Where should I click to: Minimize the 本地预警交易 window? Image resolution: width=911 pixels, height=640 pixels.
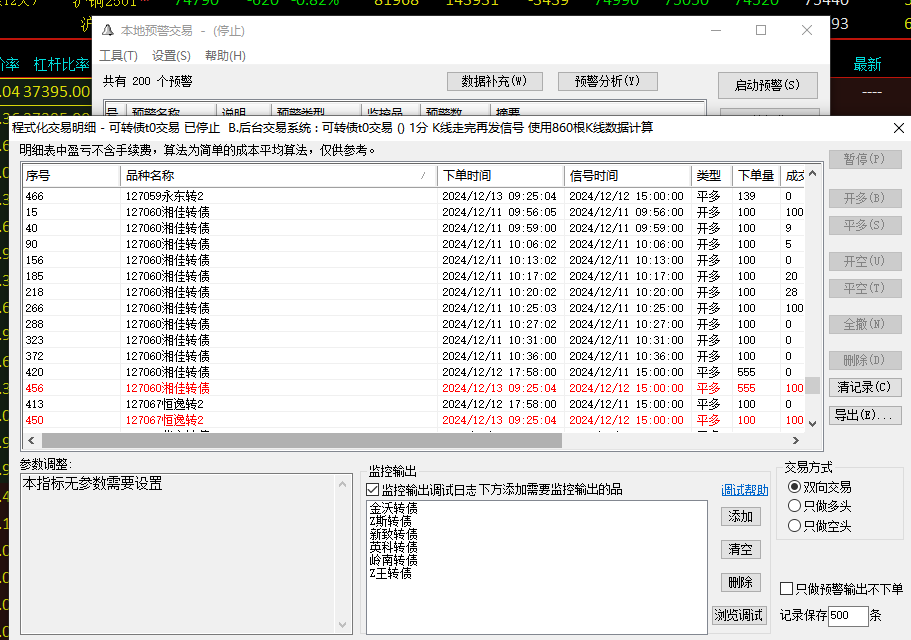tap(716, 30)
